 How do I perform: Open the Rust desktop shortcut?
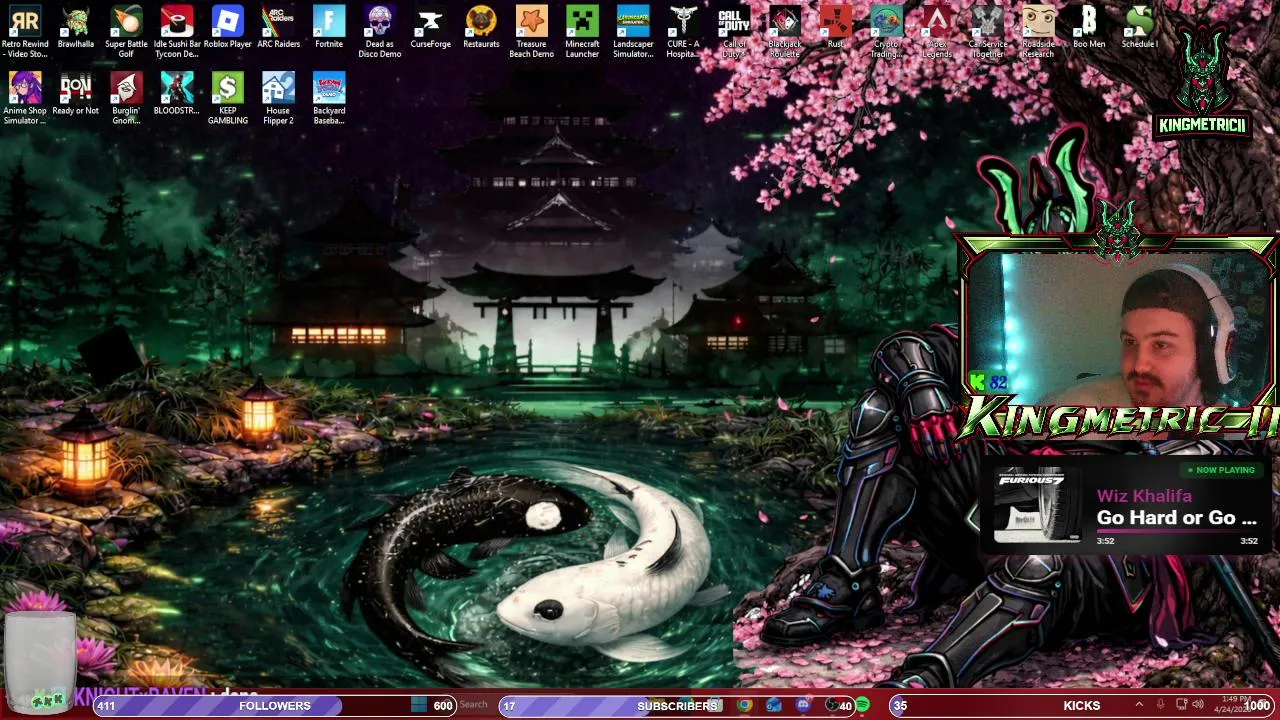click(836, 28)
